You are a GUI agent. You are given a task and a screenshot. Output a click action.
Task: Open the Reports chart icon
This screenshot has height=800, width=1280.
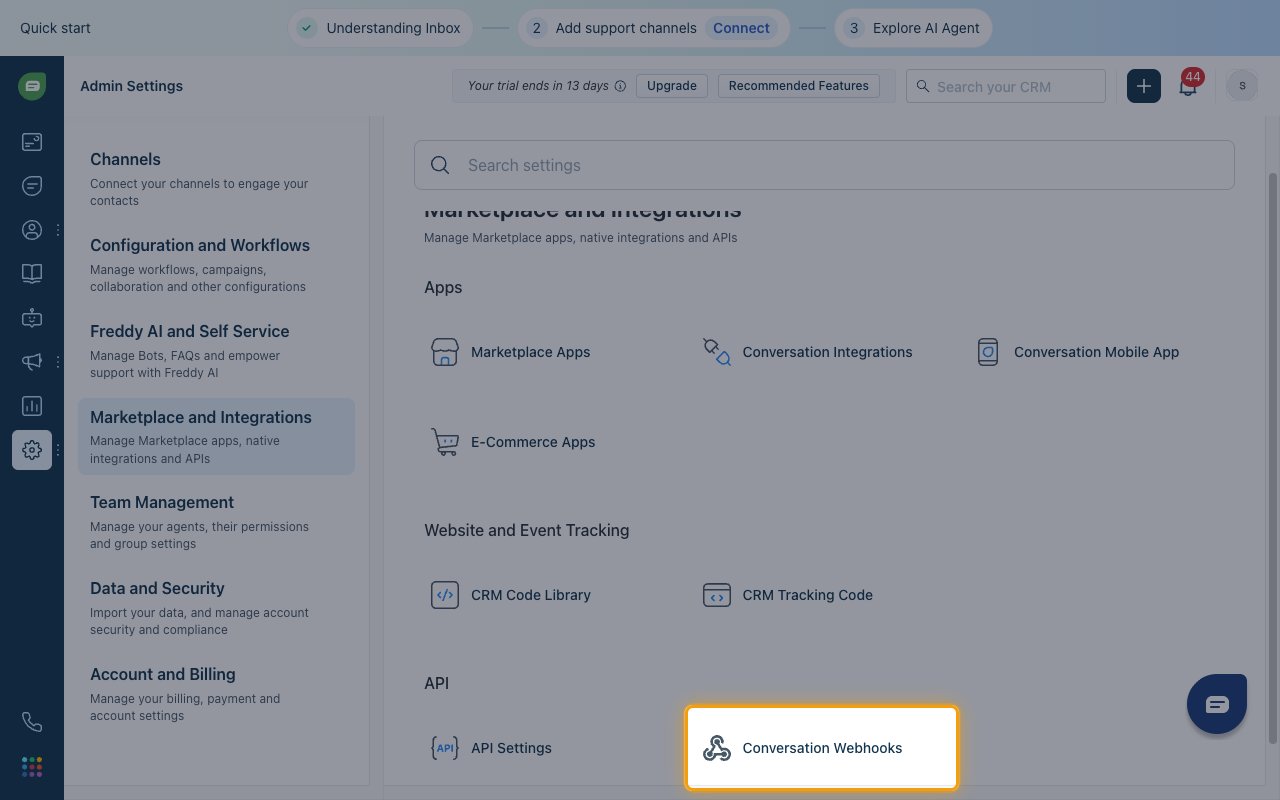pyautogui.click(x=32, y=406)
